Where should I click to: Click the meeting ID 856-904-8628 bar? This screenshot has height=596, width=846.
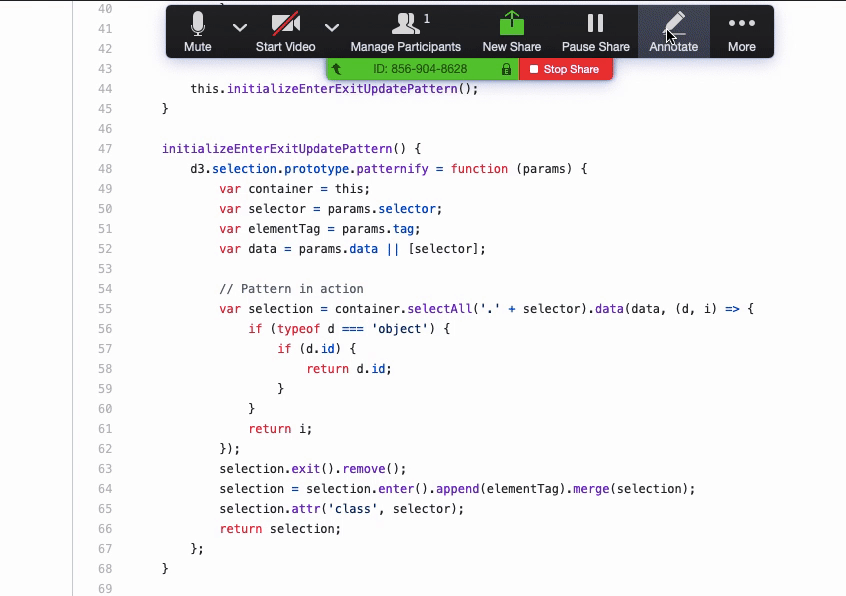[420, 69]
